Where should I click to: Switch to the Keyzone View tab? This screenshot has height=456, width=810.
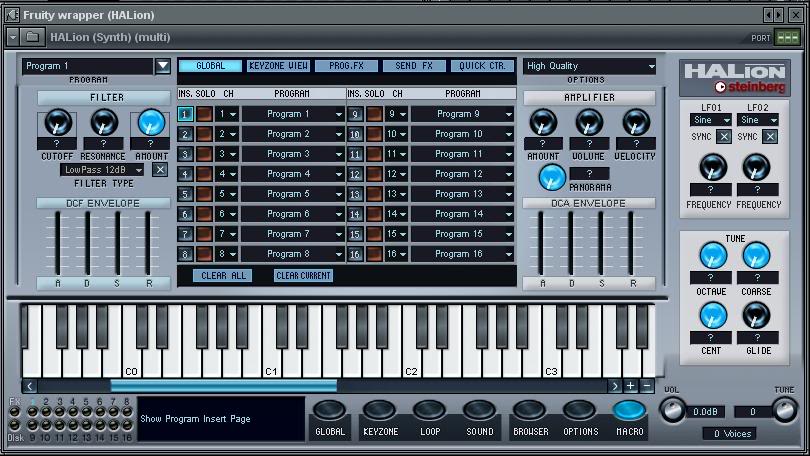pyautogui.click(x=278, y=66)
